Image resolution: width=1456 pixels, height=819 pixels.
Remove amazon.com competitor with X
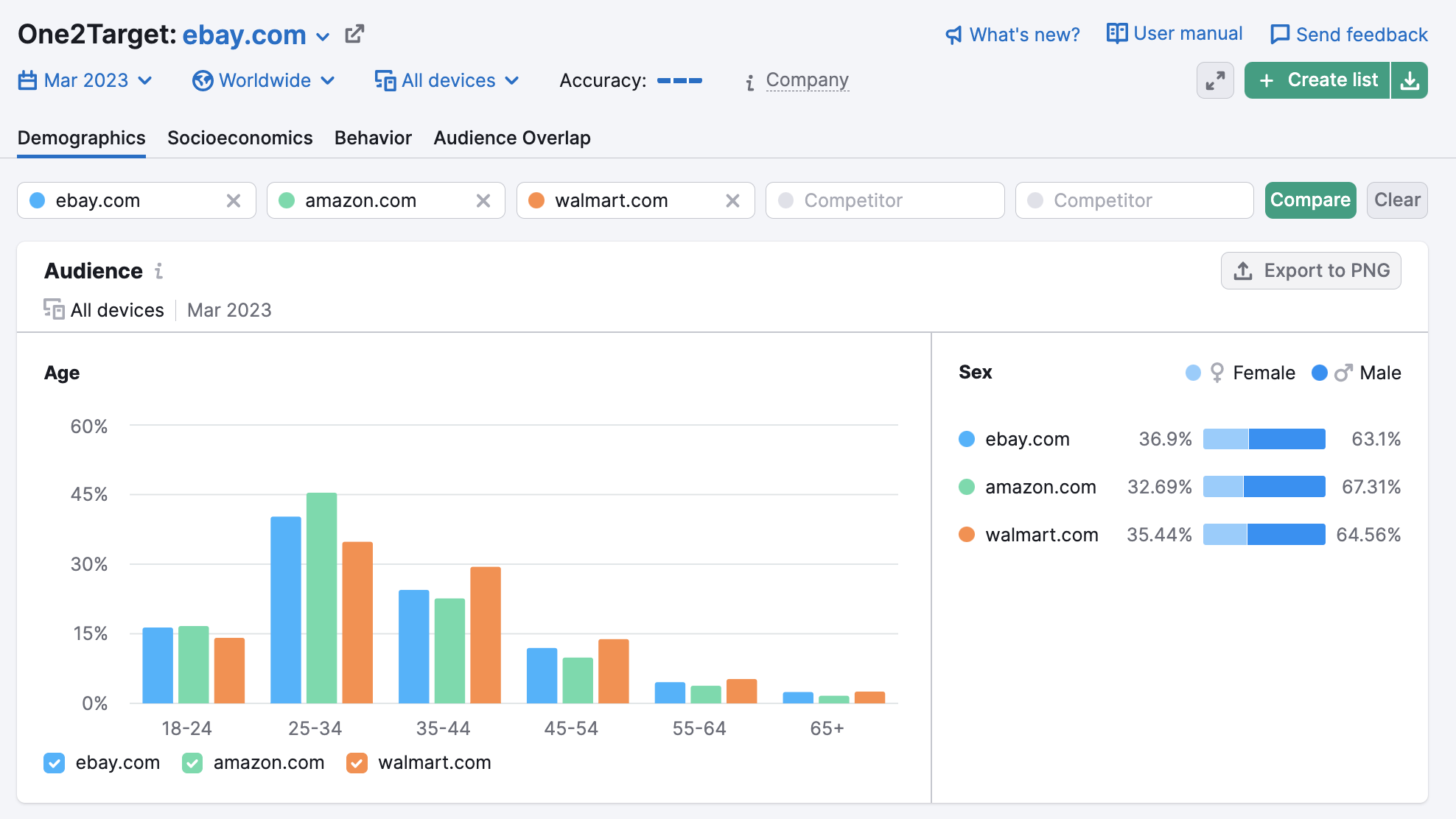point(483,200)
